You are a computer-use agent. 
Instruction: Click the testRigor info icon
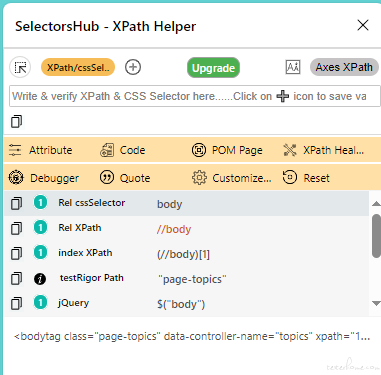(40, 279)
